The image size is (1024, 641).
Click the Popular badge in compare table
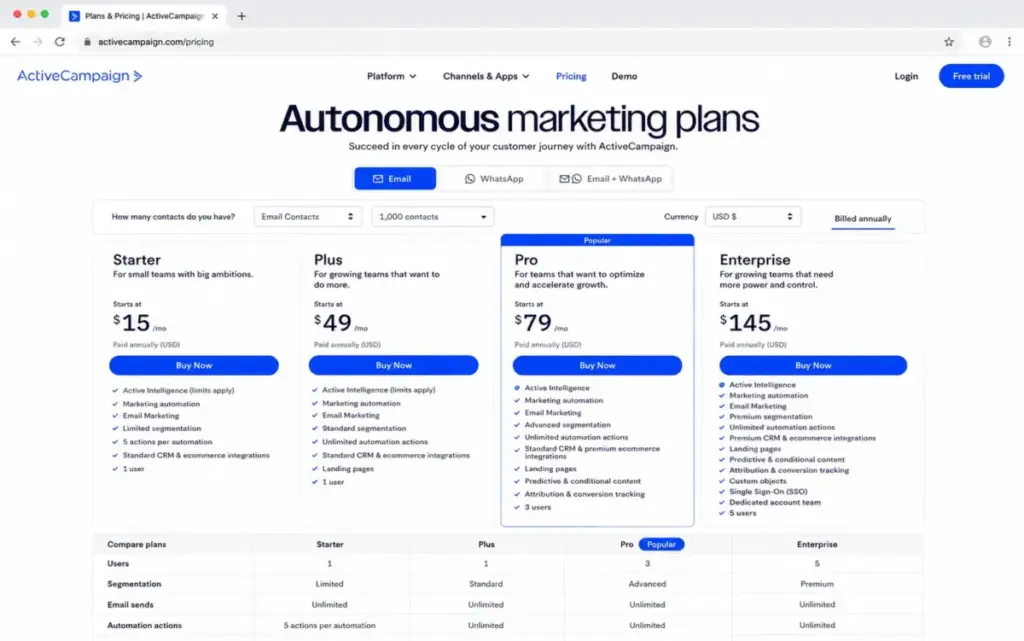[661, 544]
